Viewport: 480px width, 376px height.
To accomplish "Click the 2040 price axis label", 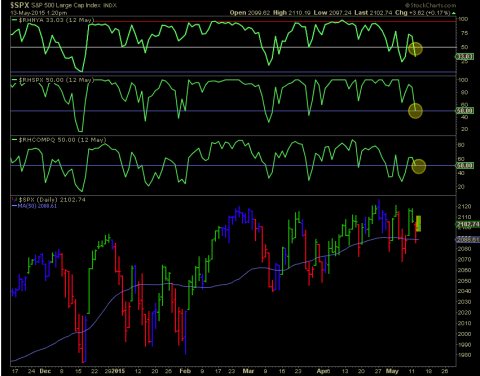I will pos(464,291).
